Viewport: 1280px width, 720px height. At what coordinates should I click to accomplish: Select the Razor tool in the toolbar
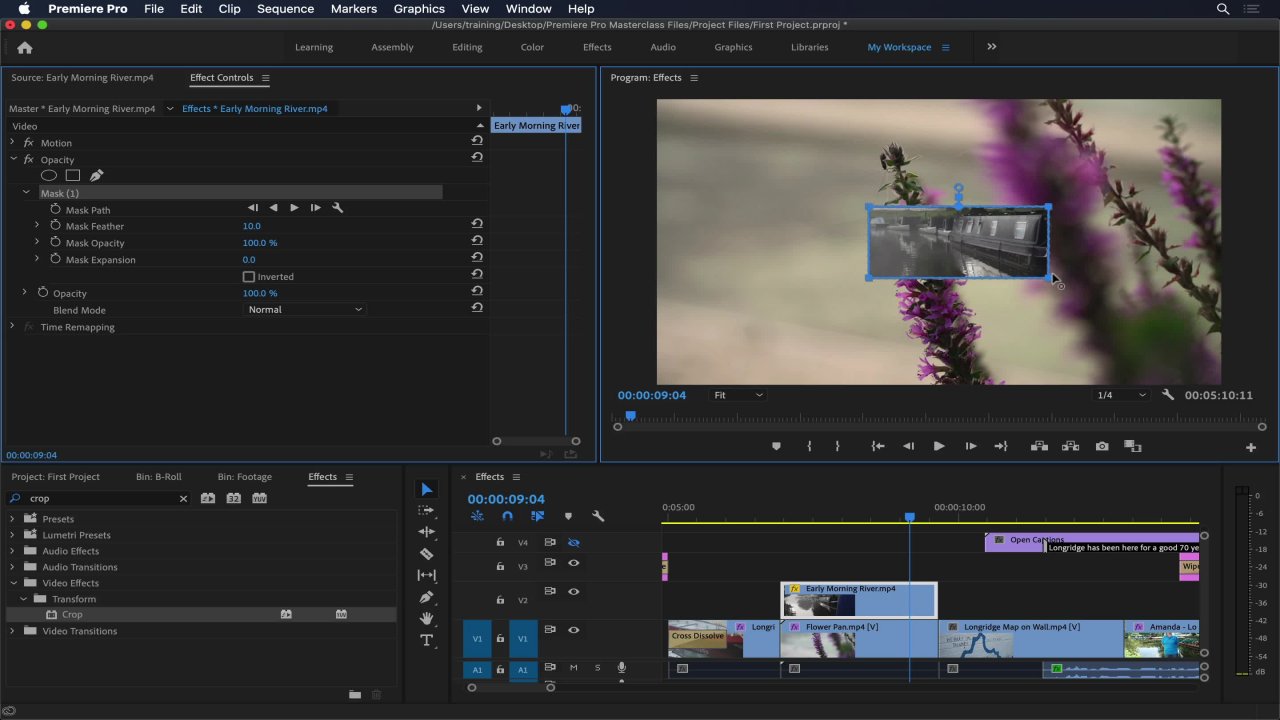[427, 554]
